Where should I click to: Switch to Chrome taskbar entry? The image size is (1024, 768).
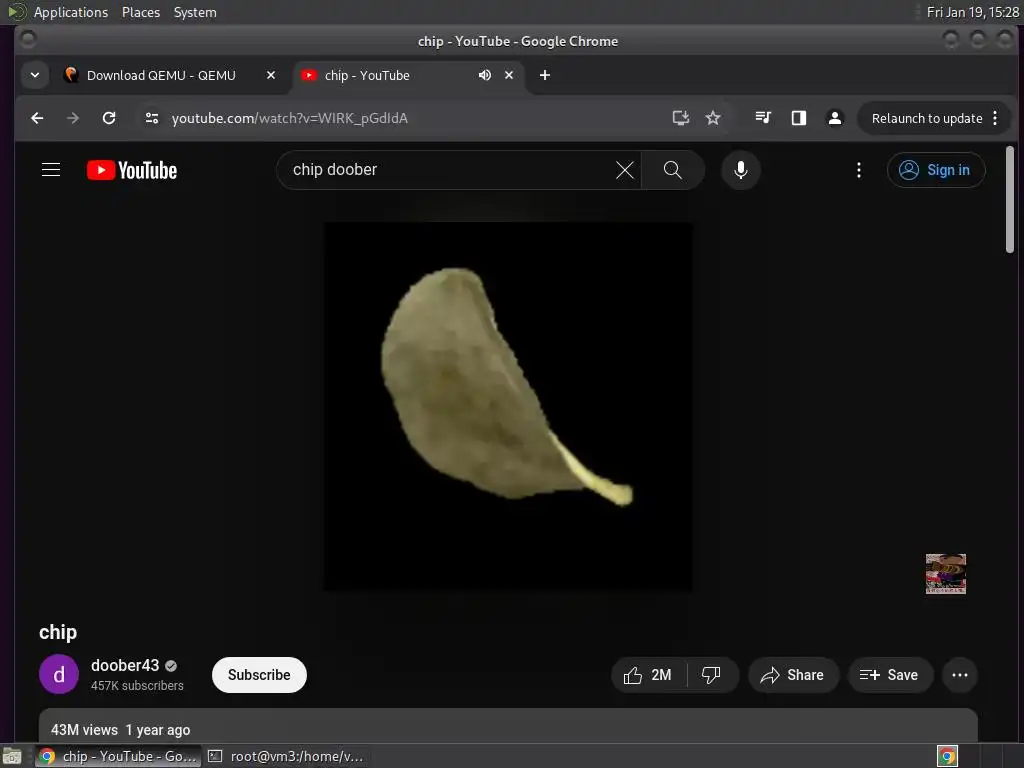coord(118,756)
